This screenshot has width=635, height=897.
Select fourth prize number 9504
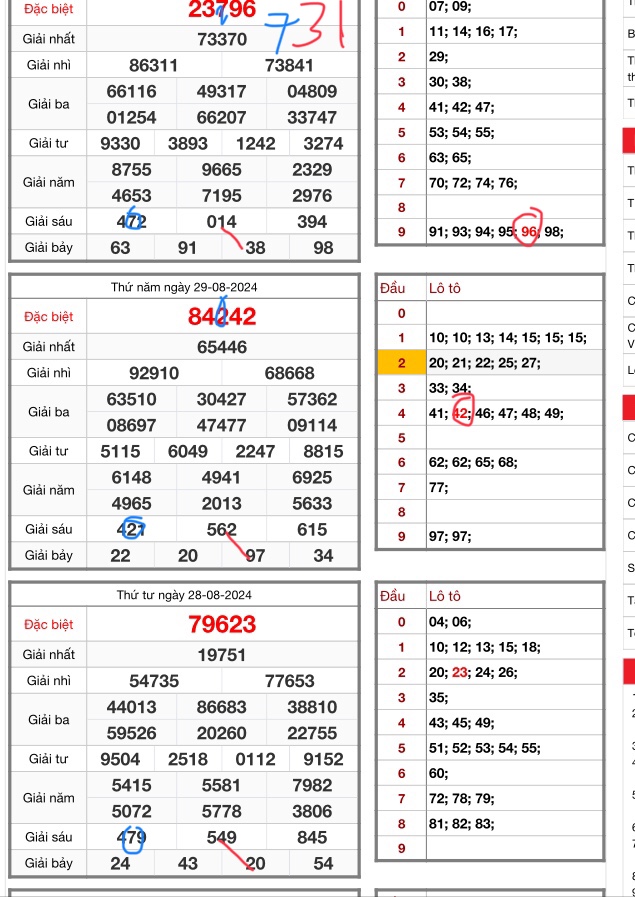pyautogui.click(x=120, y=759)
